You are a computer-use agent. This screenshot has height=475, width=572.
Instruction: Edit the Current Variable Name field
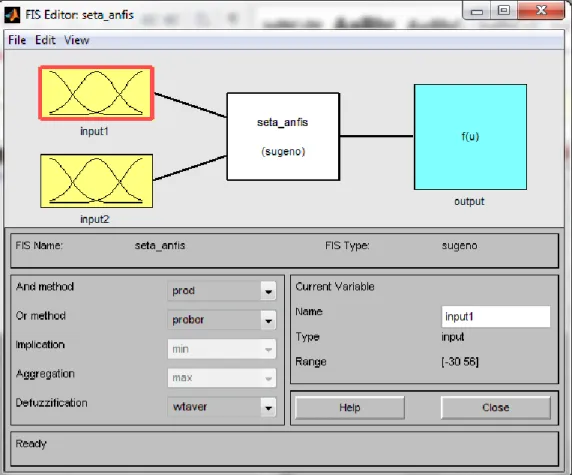tap(496, 317)
